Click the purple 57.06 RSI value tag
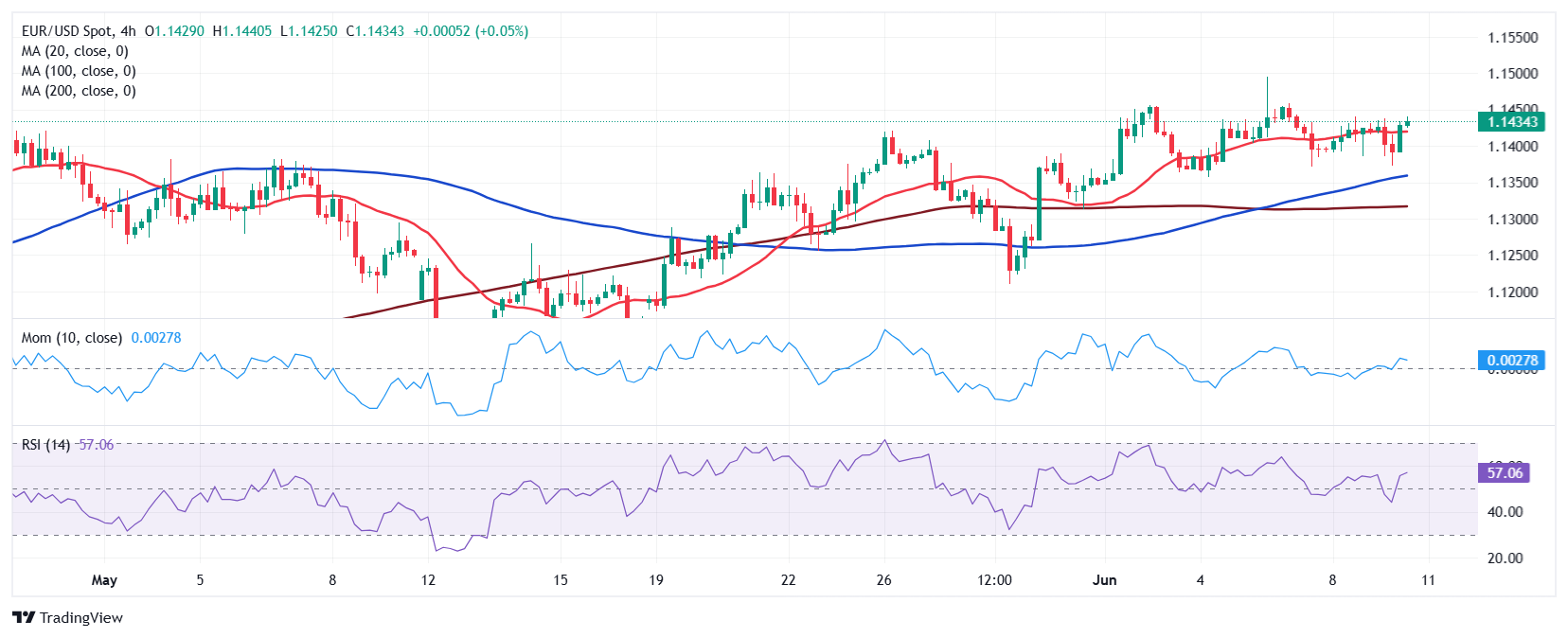This screenshot has height=638, width=1568. [x=1504, y=472]
